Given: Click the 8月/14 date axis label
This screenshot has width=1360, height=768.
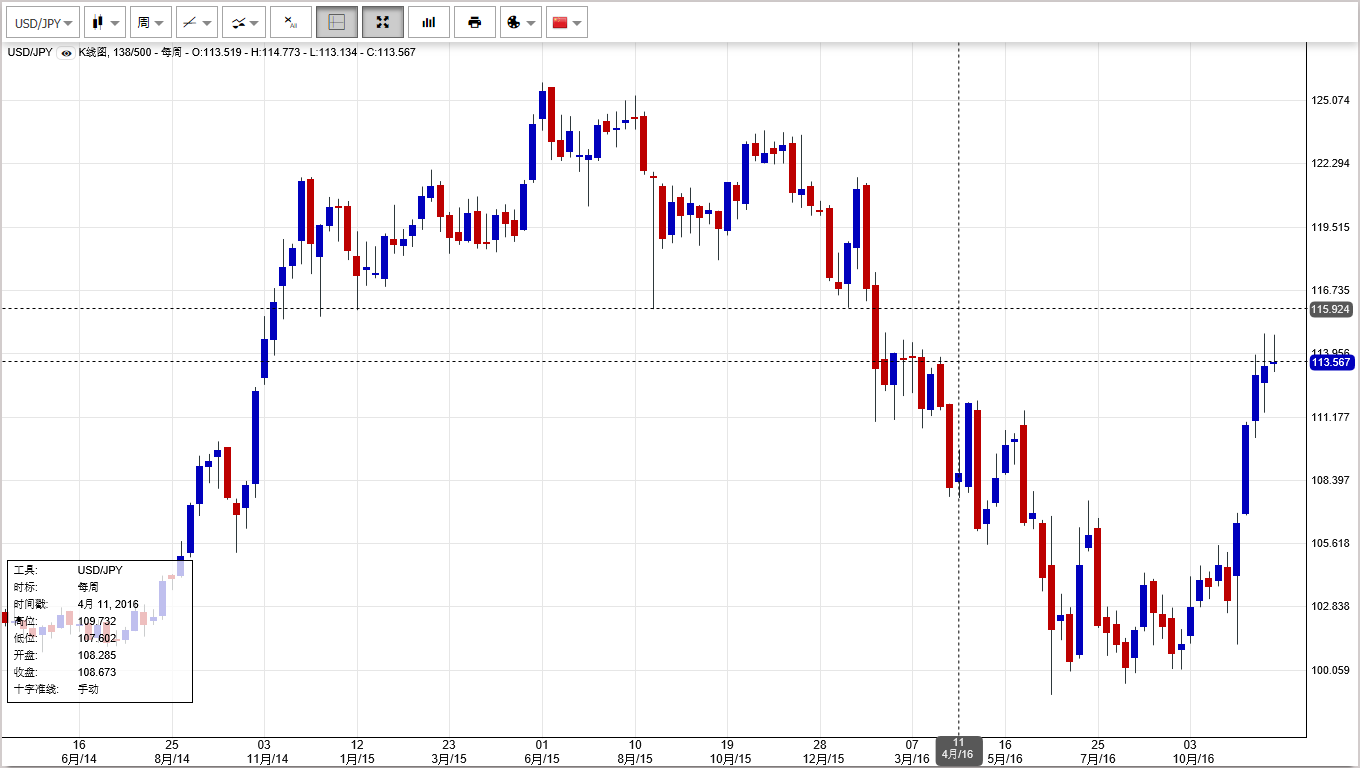Looking at the screenshot, I should [172, 759].
